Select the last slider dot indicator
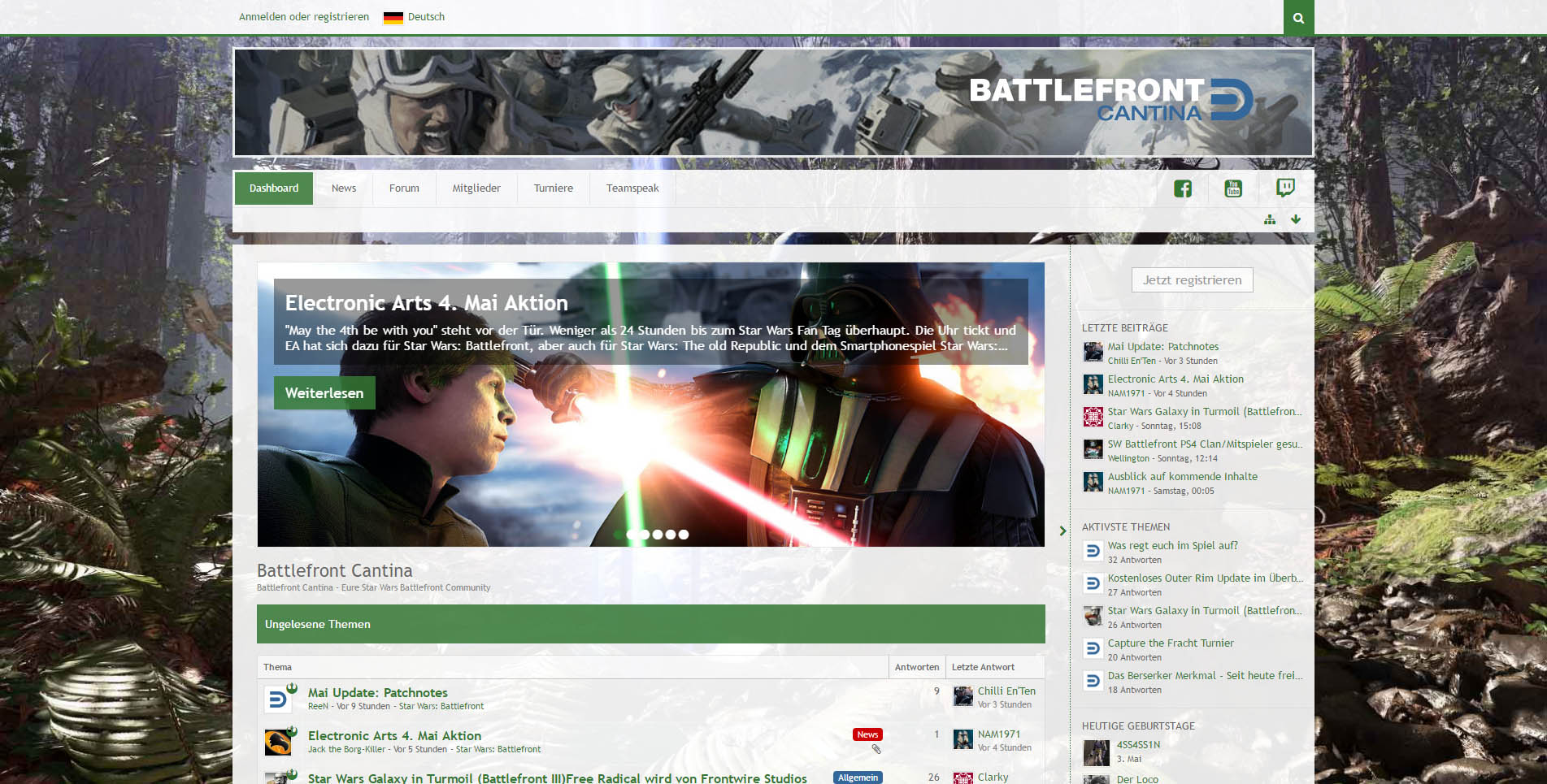 click(x=684, y=535)
